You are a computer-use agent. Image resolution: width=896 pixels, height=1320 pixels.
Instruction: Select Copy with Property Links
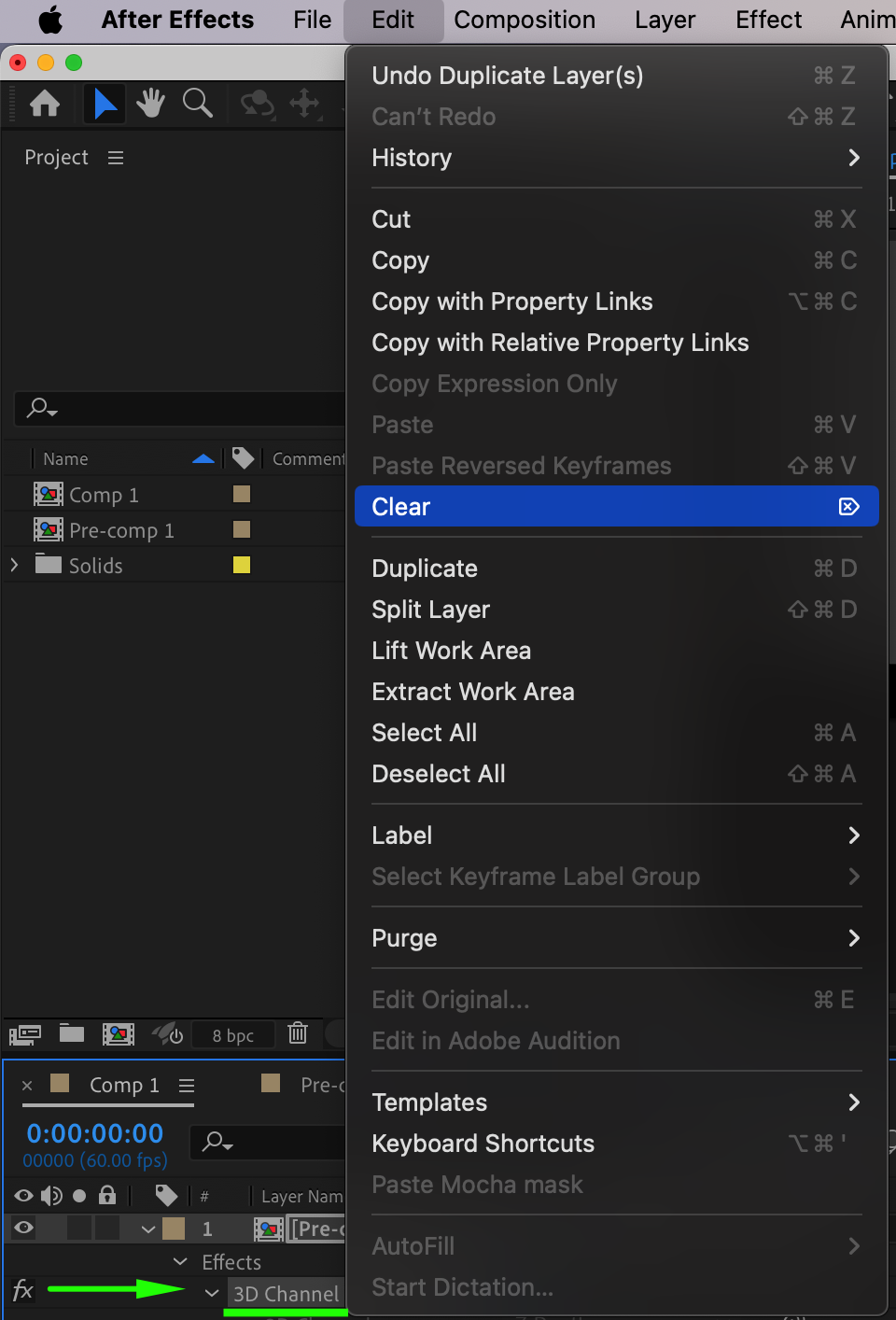coord(616,302)
